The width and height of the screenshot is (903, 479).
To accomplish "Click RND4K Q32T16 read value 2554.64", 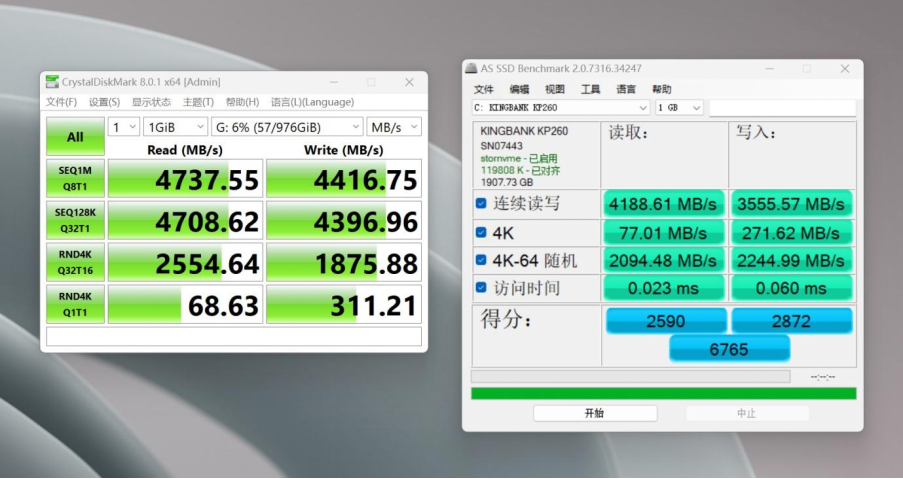I will (x=185, y=262).
